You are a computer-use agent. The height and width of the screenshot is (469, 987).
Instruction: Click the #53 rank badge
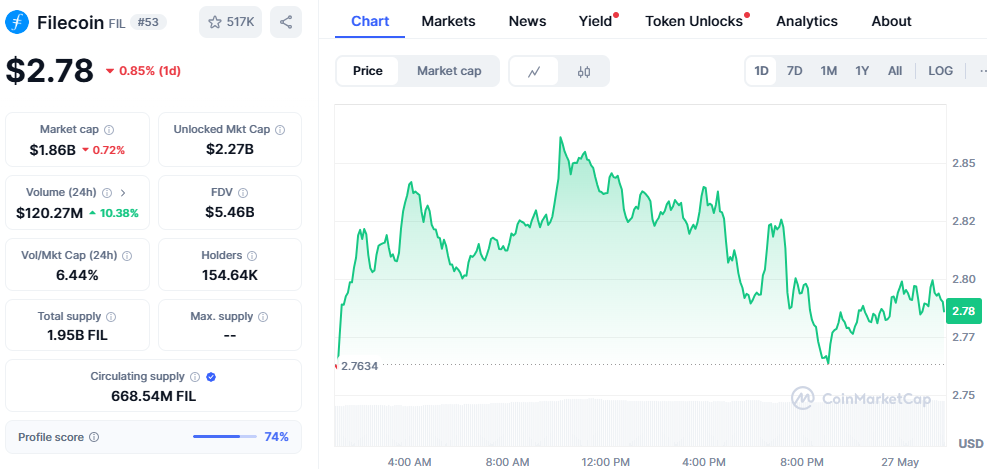point(149,23)
